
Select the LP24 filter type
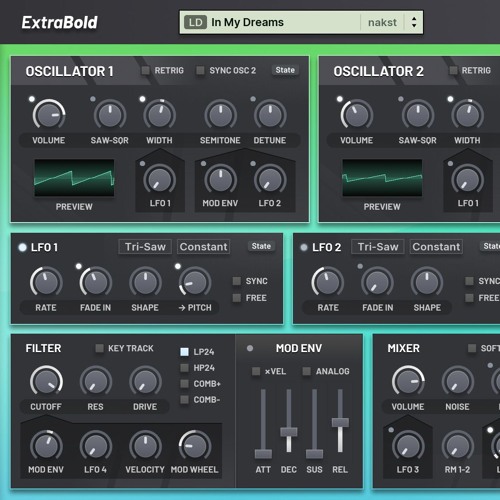pos(184,352)
